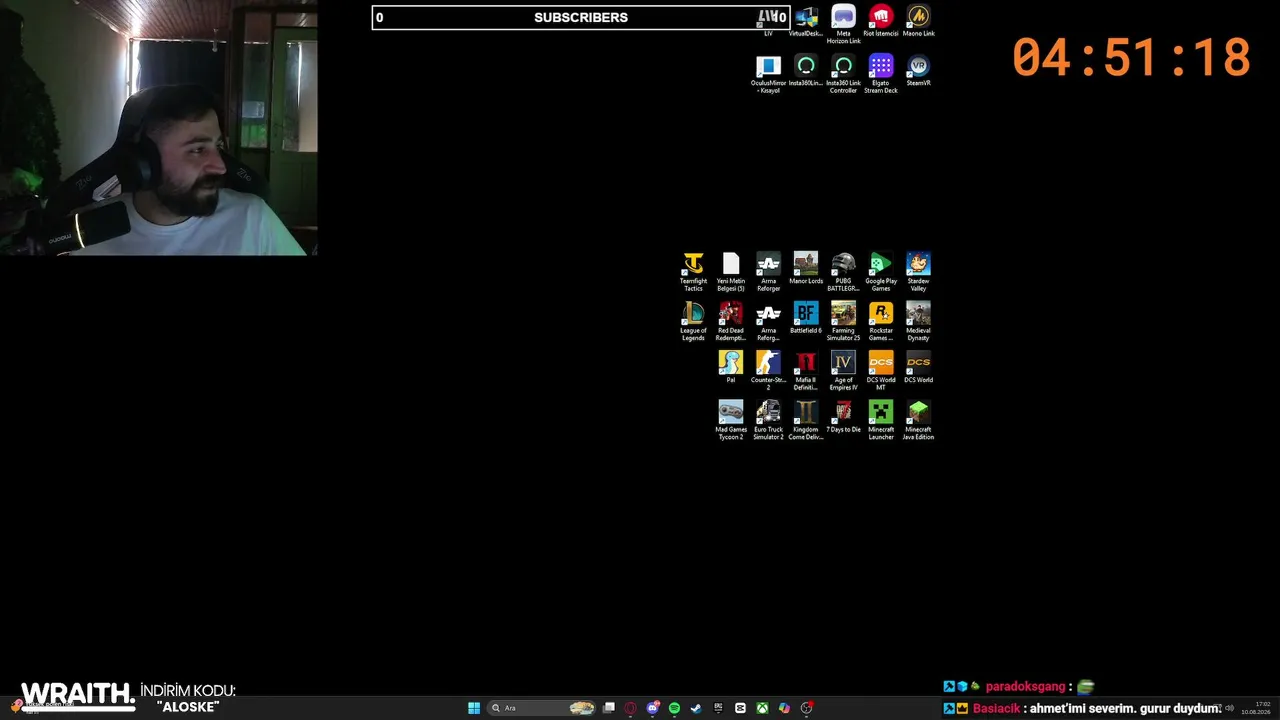Open the Windows Start menu
The height and width of the screenshot is (720, 1280).
(x=474, y=708)
